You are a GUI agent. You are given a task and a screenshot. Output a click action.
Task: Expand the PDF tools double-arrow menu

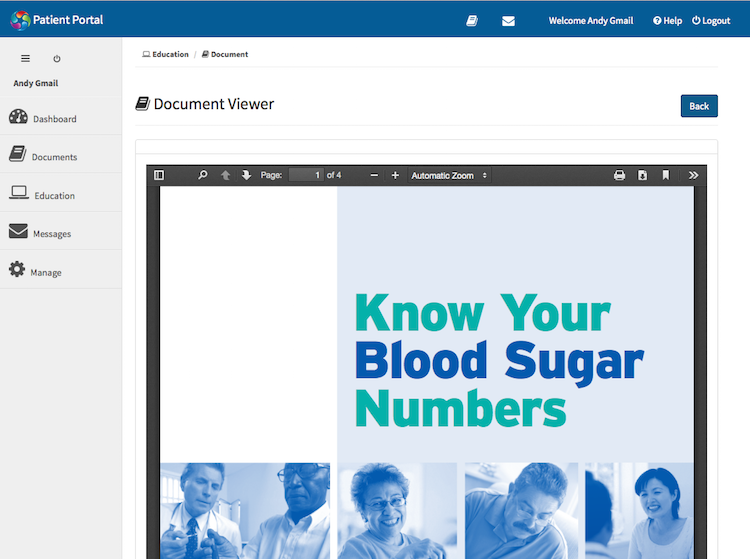(x=694, y=175)
